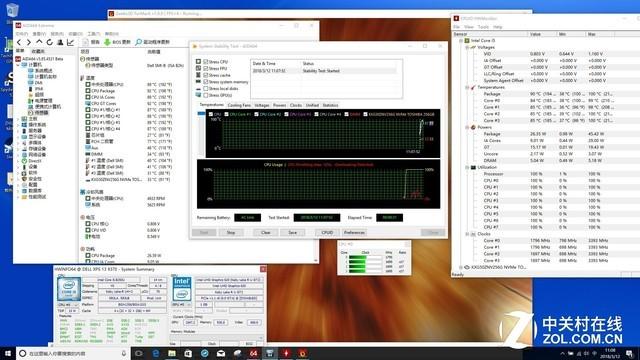Enable the Stress local disks checkbox
640x360 pixels.
pos(206,88)
